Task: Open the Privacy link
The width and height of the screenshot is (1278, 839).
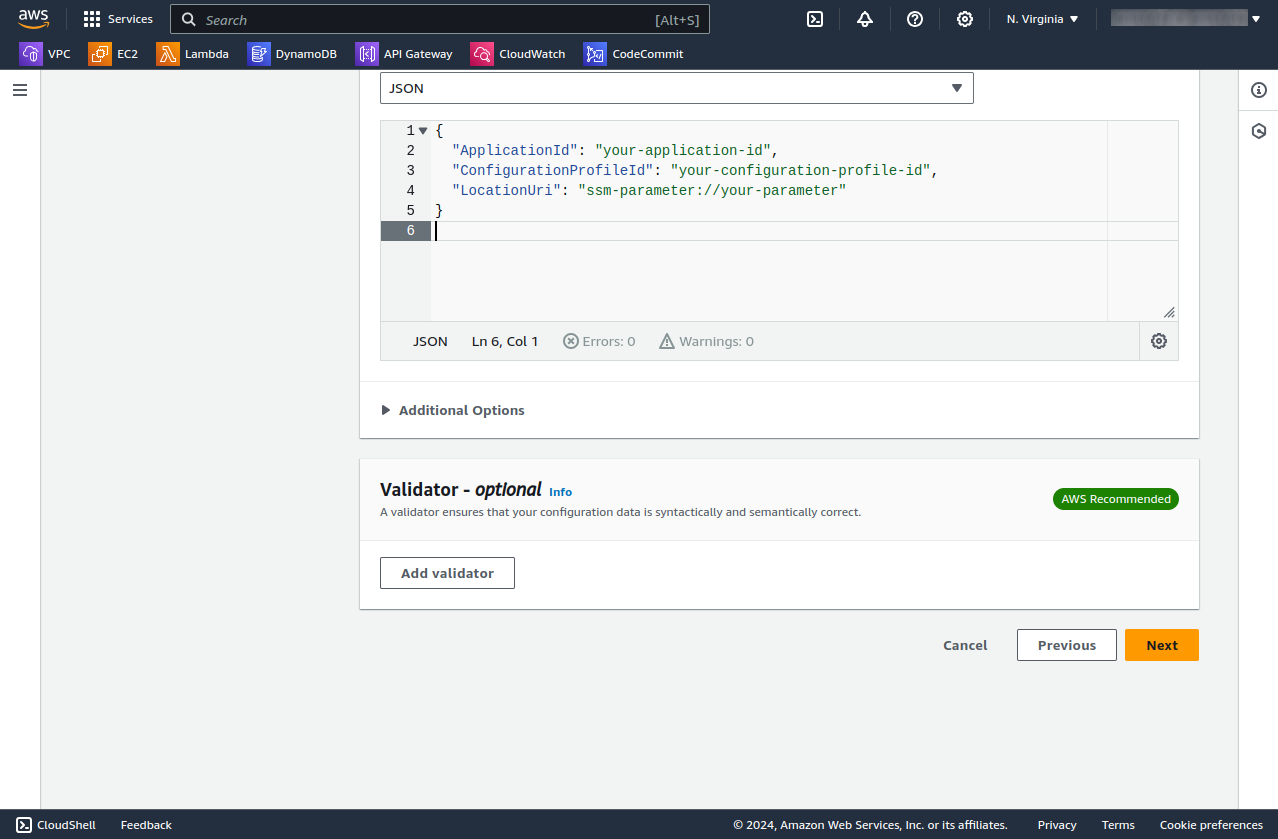Action: coord(1057,825)
